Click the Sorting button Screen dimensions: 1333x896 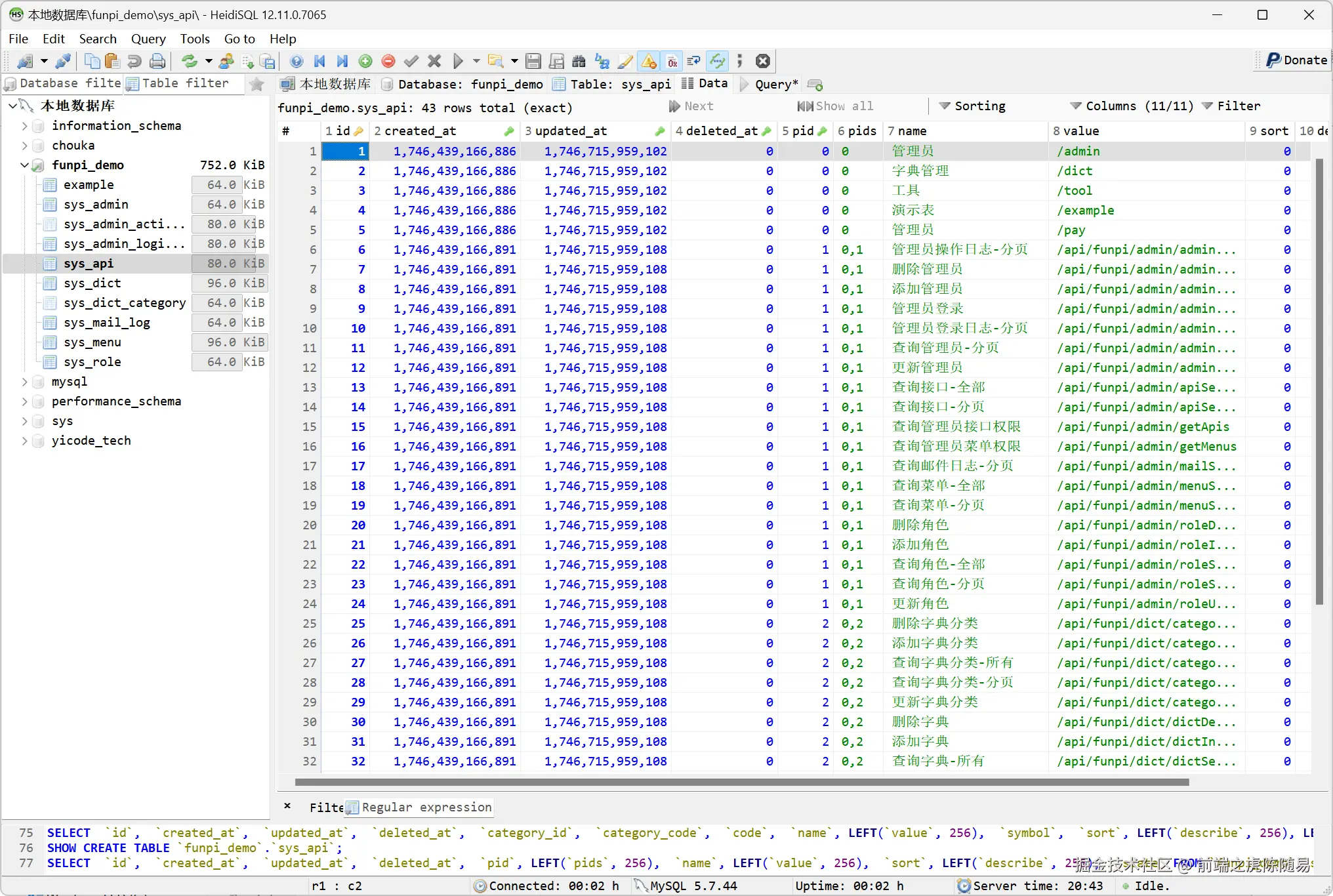(972, 106)
